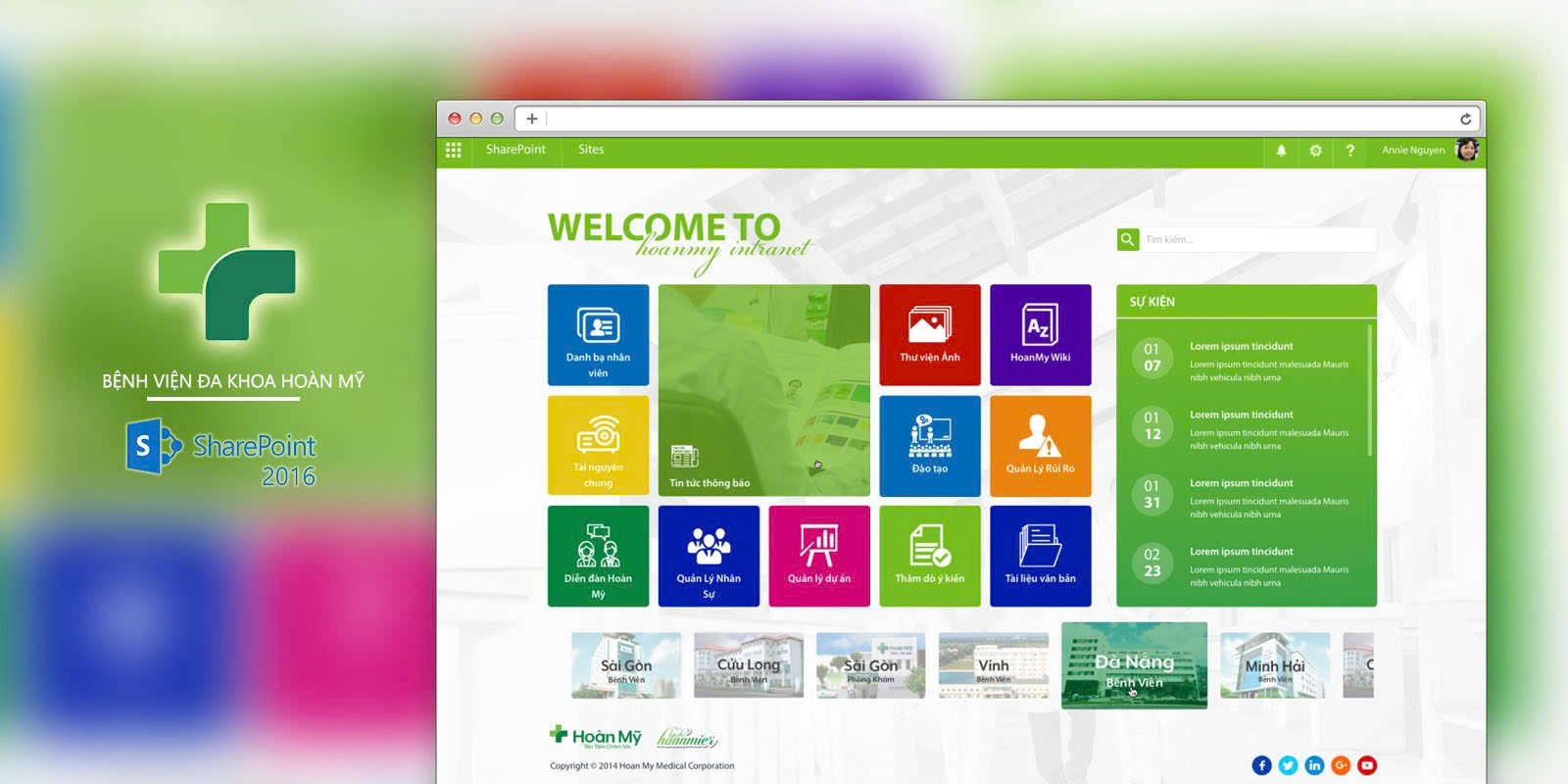Select the Sài Gòn Bệnh Viện thumbnail

pyautogui.click(x=626, y=665)
